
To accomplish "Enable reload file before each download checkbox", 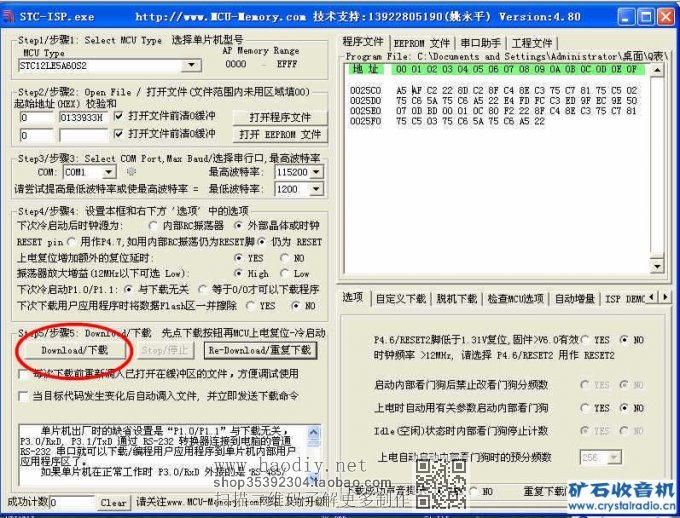I will 24,374.
